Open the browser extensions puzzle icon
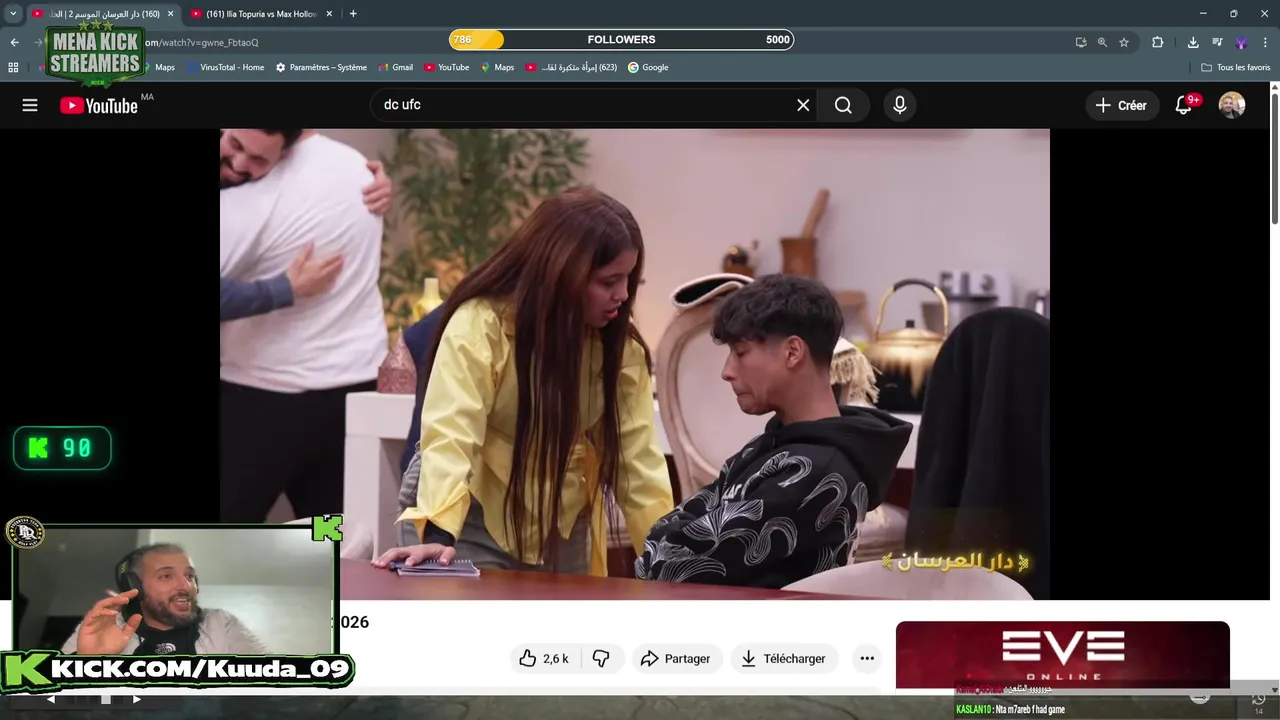Screen dimensions: 1280x720 (1158, 42)
